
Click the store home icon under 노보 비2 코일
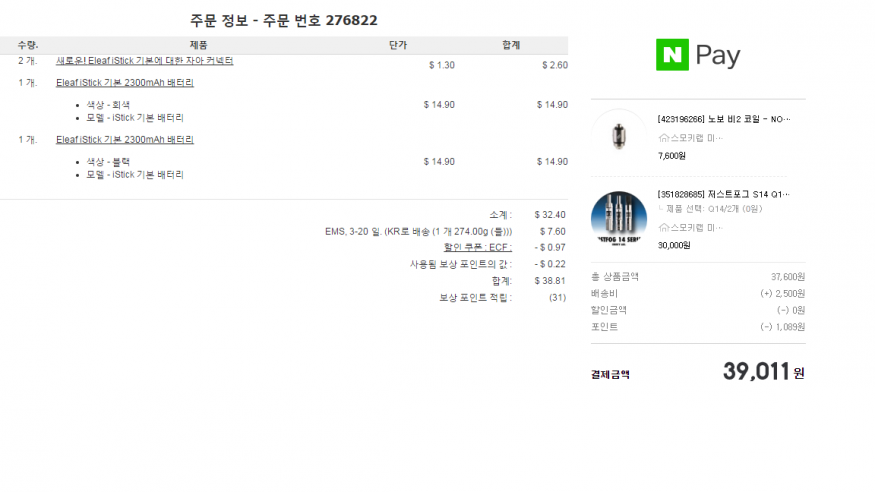click(663, 136)
